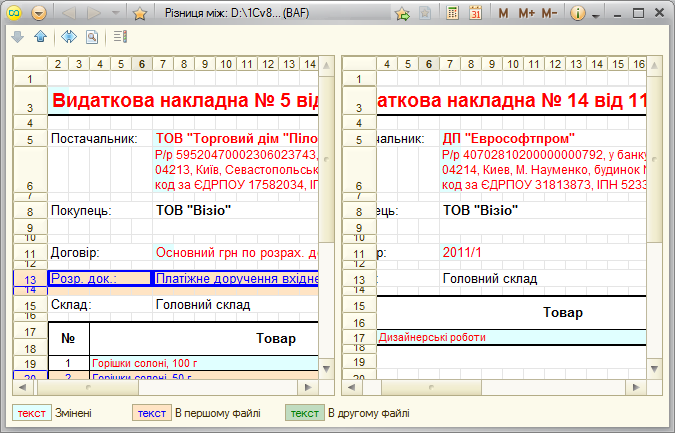The image size is (675, 433).
Task: Click the Розр. док.: cell
Action: pyautogui.click(x=99, y=278)
